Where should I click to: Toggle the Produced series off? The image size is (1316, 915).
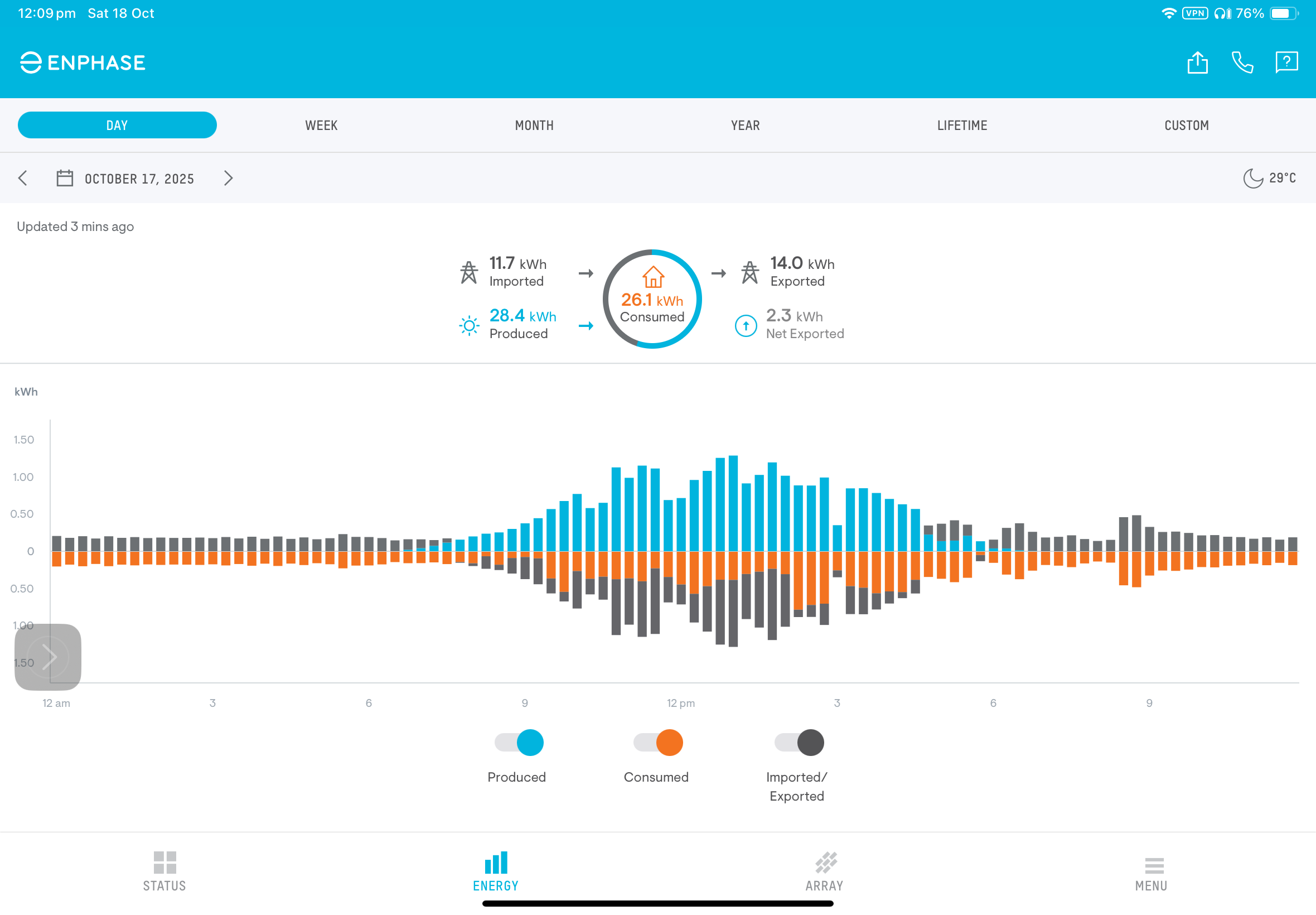point(519,743)
